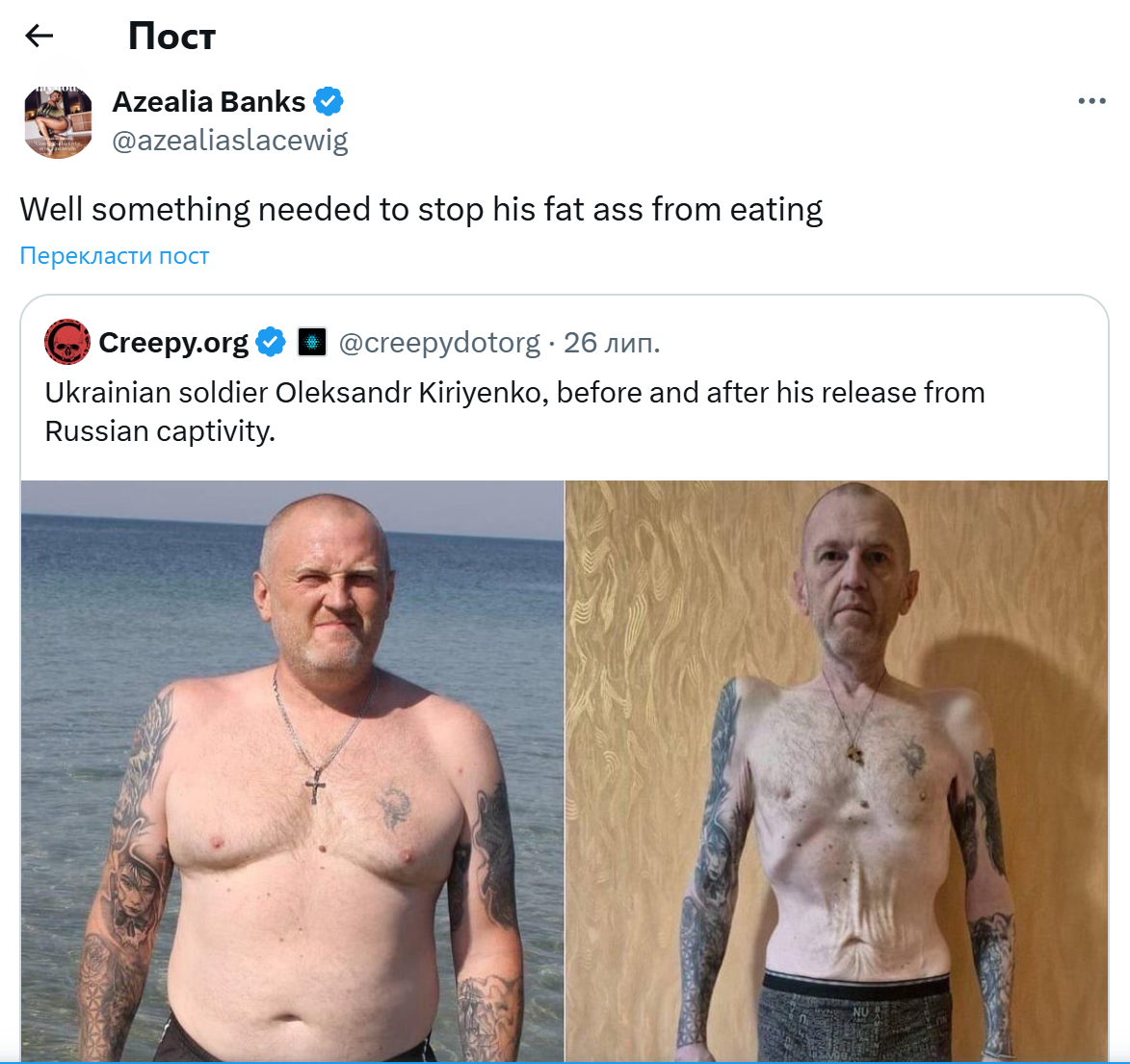Open the 26 лип. timestamp
Viewport: 1130px width, 1064px height.
click(612, 343)
